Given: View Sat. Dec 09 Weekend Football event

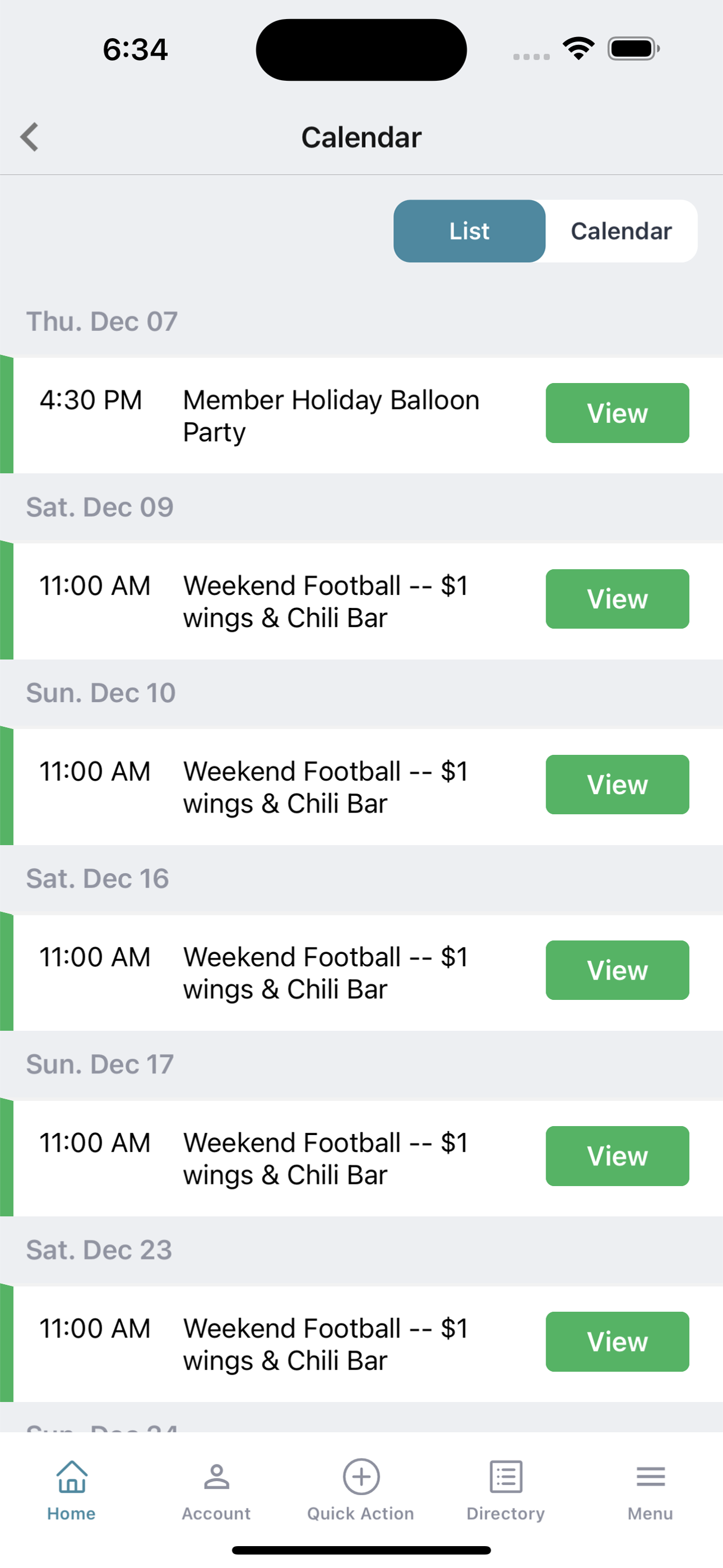Looking at the screenshot, I should click(x=617, y=599).
